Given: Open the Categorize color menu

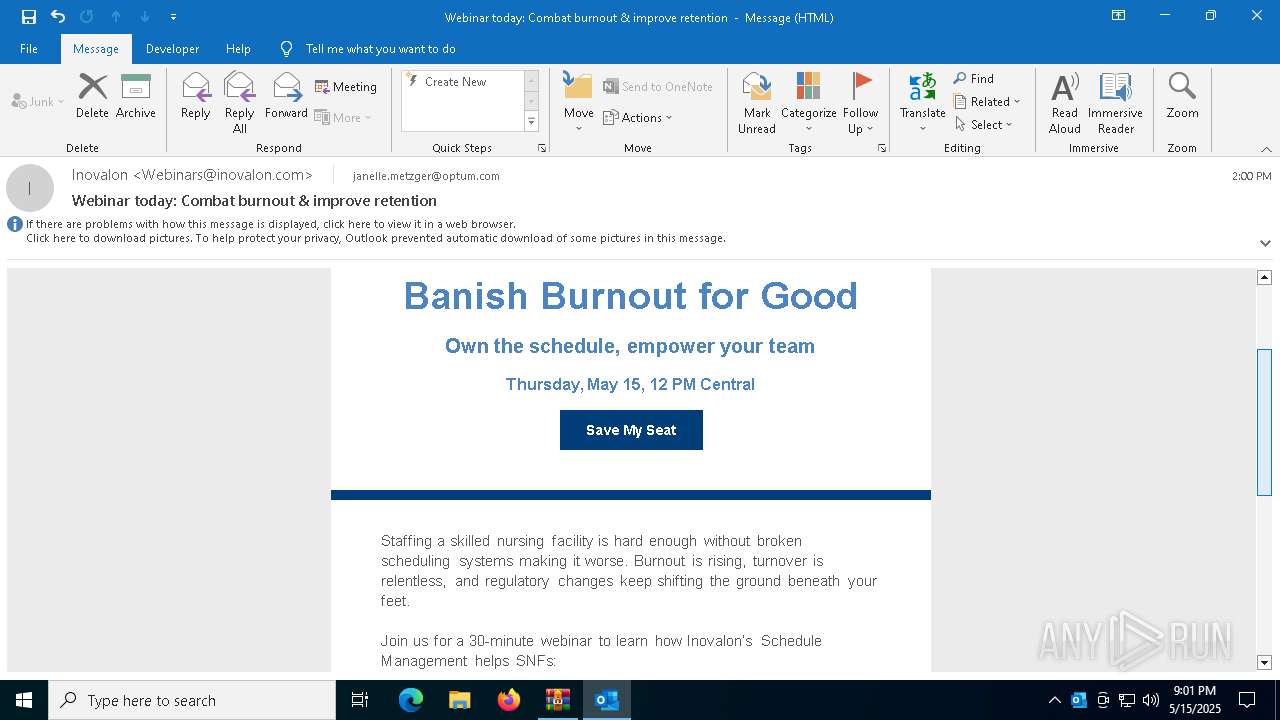Looking at the screenshot, I should tap(809, 102).
